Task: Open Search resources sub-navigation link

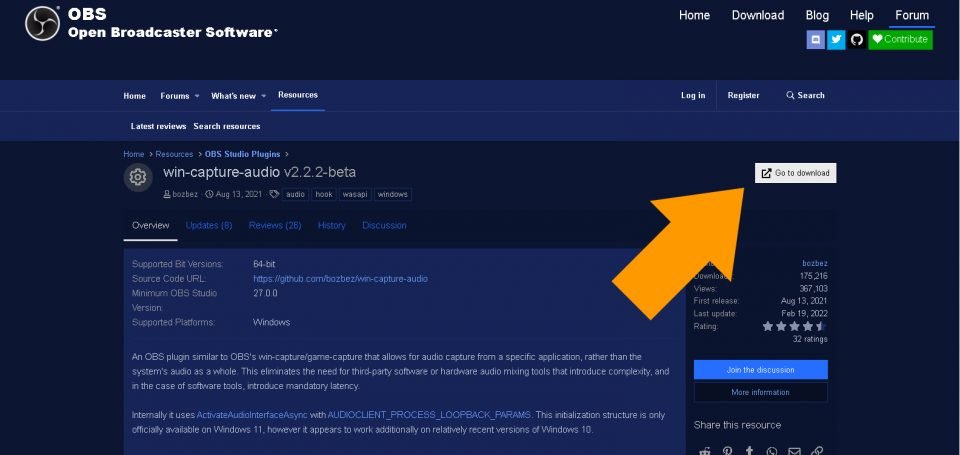Action: pos(227,126)
